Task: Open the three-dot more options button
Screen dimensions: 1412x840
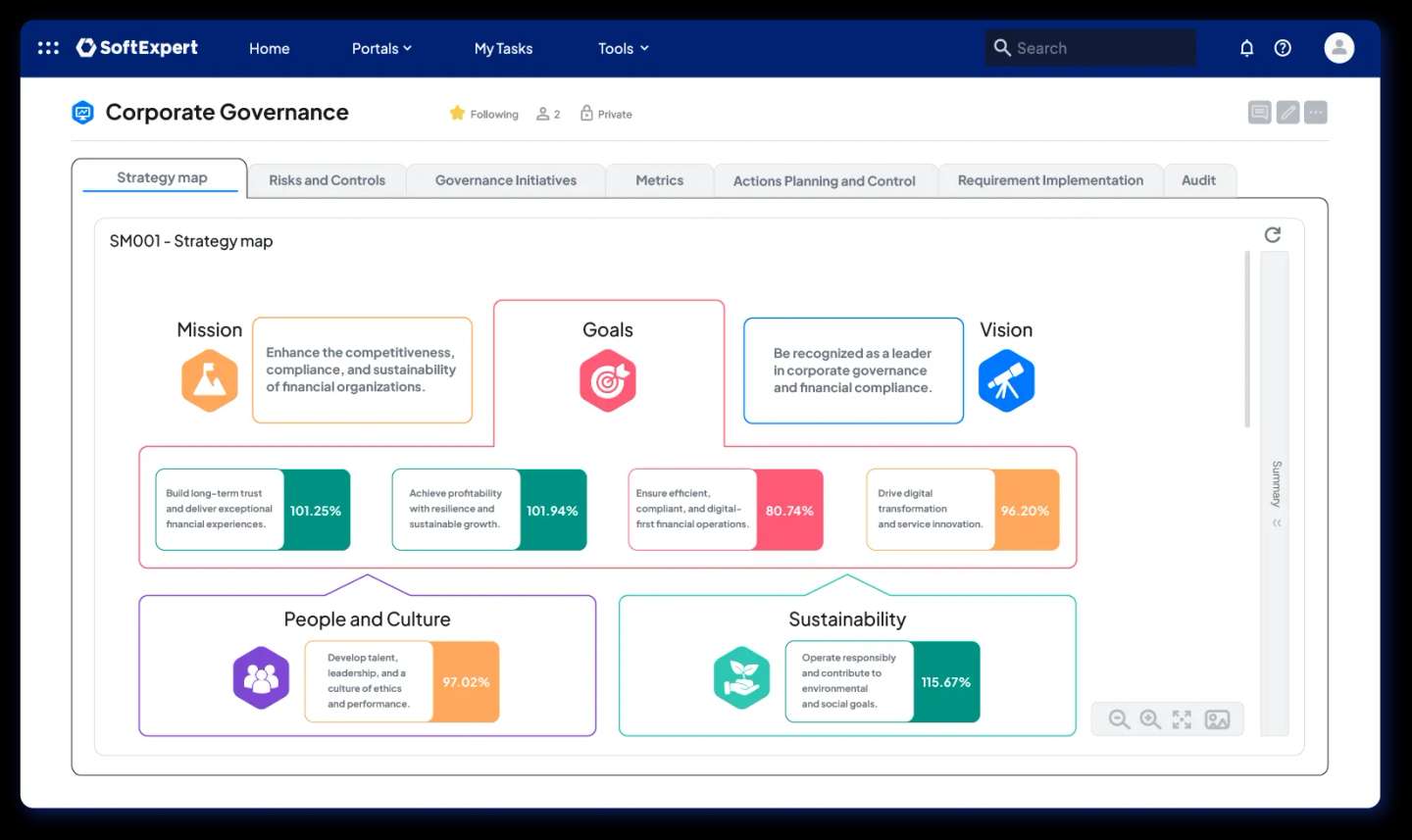Action: point(1316,113)
